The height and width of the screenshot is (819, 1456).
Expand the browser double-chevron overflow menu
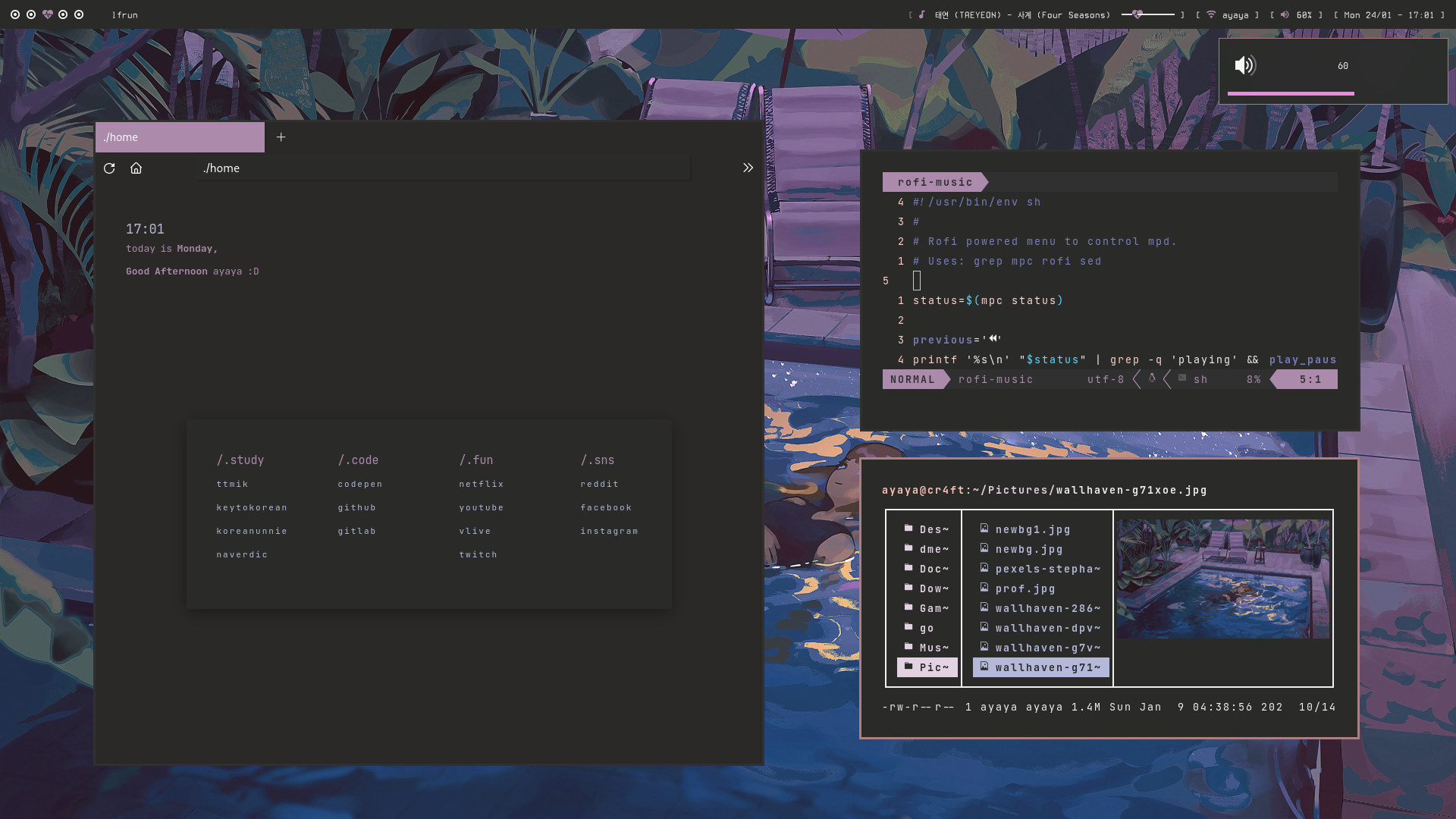click(748, 168)
